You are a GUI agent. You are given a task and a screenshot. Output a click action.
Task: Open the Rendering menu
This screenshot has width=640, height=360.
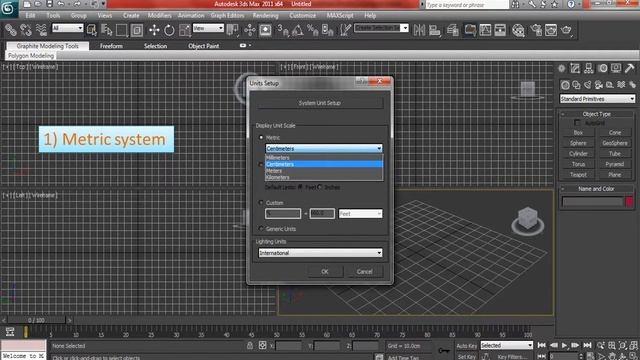coord(265,16)
